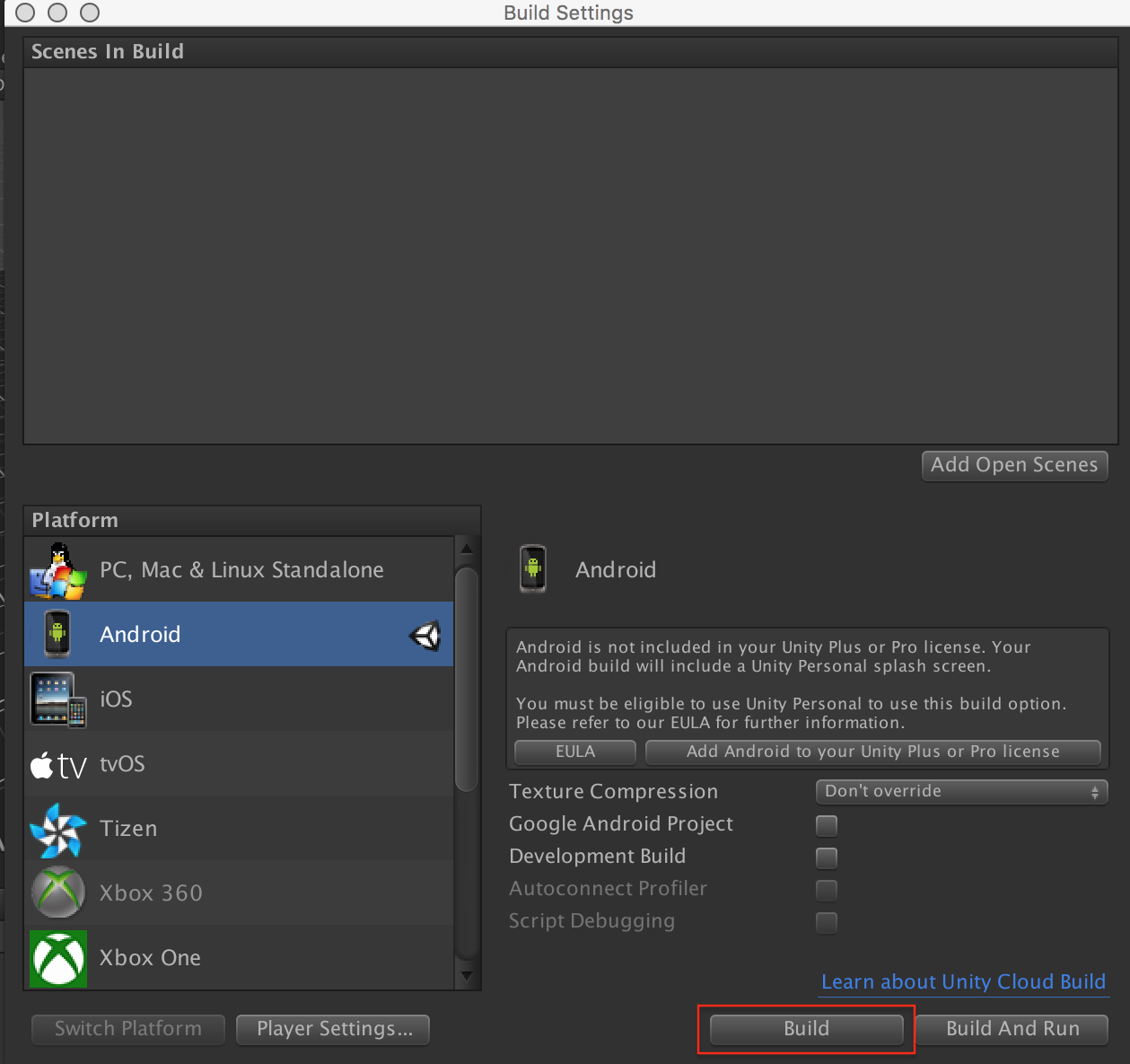Click the Build button
This screenshot has height=1064, width=1130.
[x=806, y=1029]
